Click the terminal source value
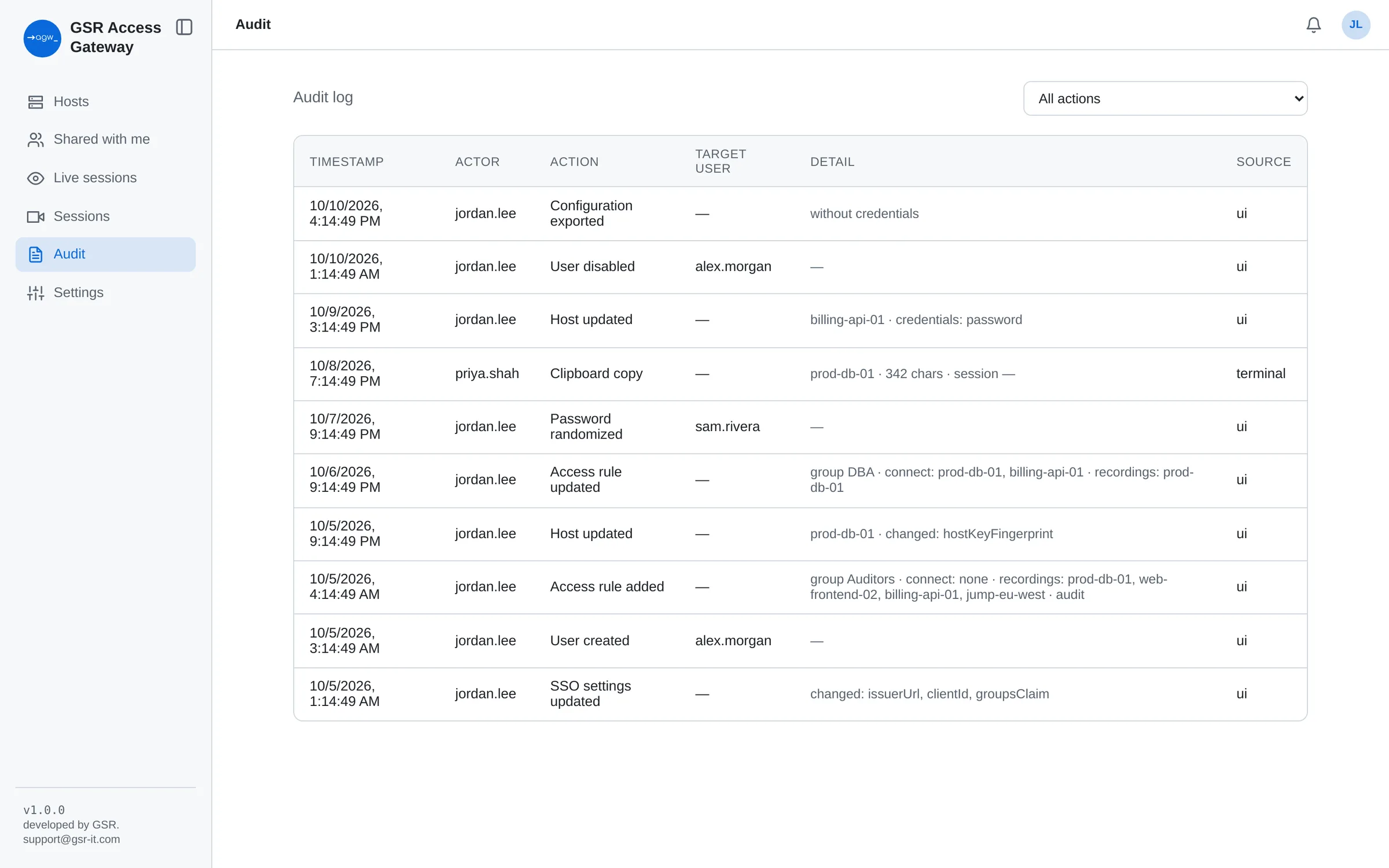 click(1261, 373)
